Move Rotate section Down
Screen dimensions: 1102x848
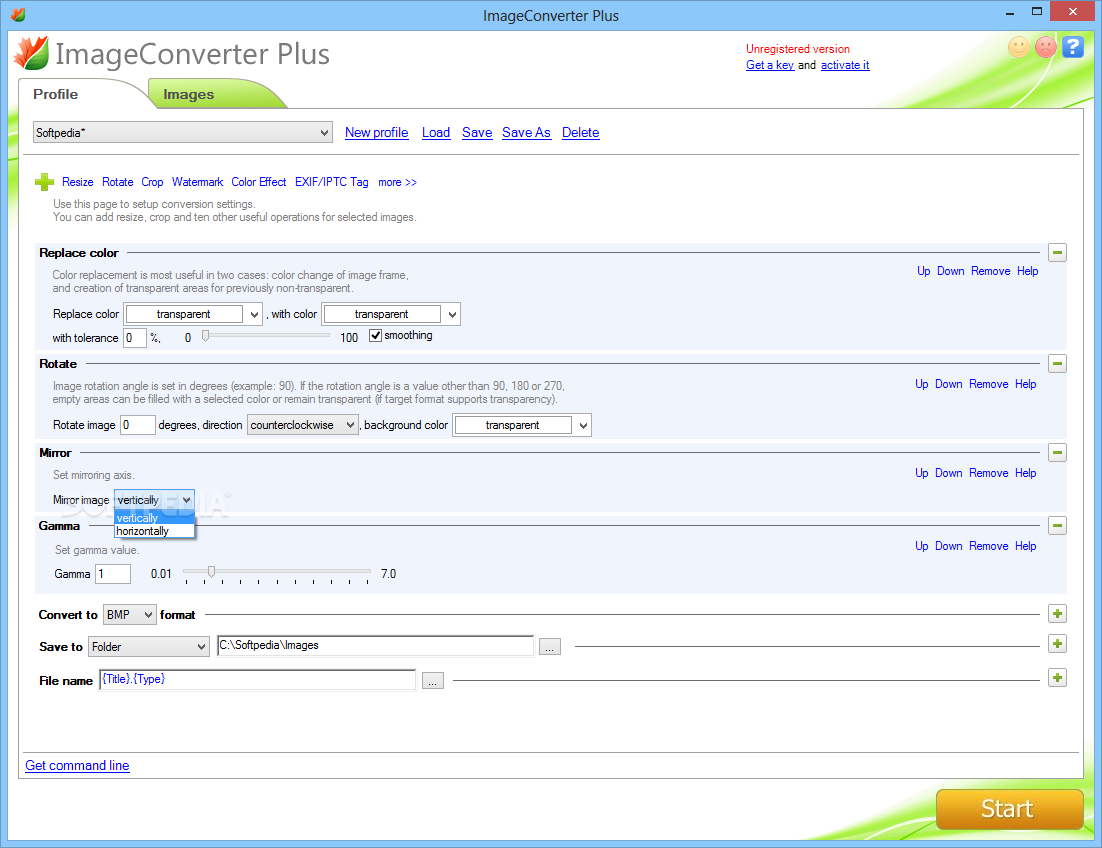coord(948,384)
